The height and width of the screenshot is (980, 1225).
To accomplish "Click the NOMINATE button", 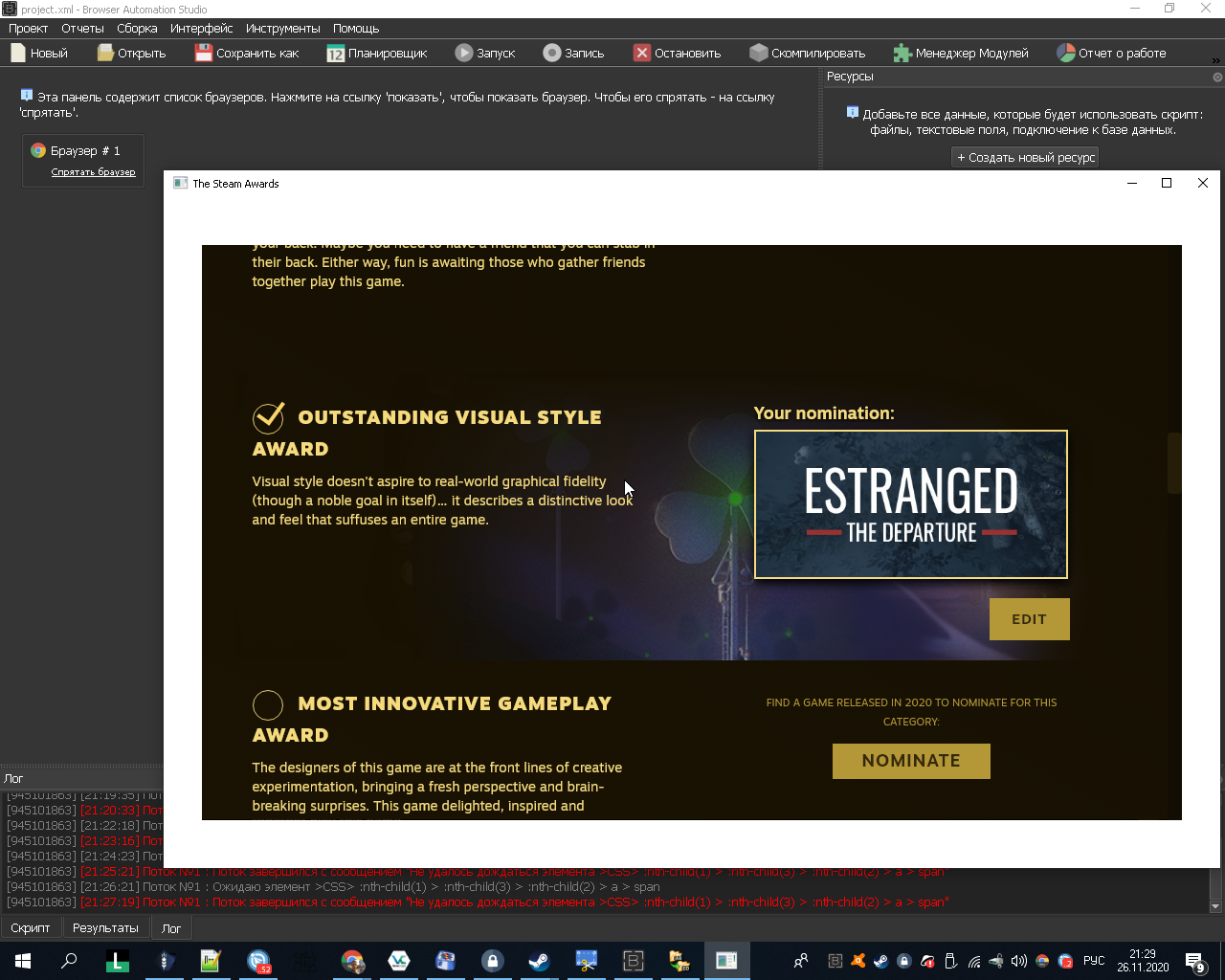I will 911,761.
